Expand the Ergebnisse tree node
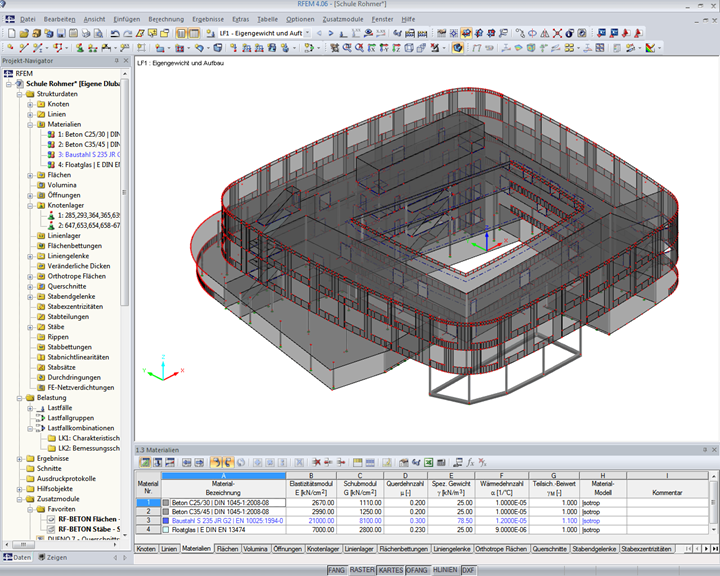This screenshot has height=576, width=720. coord(19,458)
